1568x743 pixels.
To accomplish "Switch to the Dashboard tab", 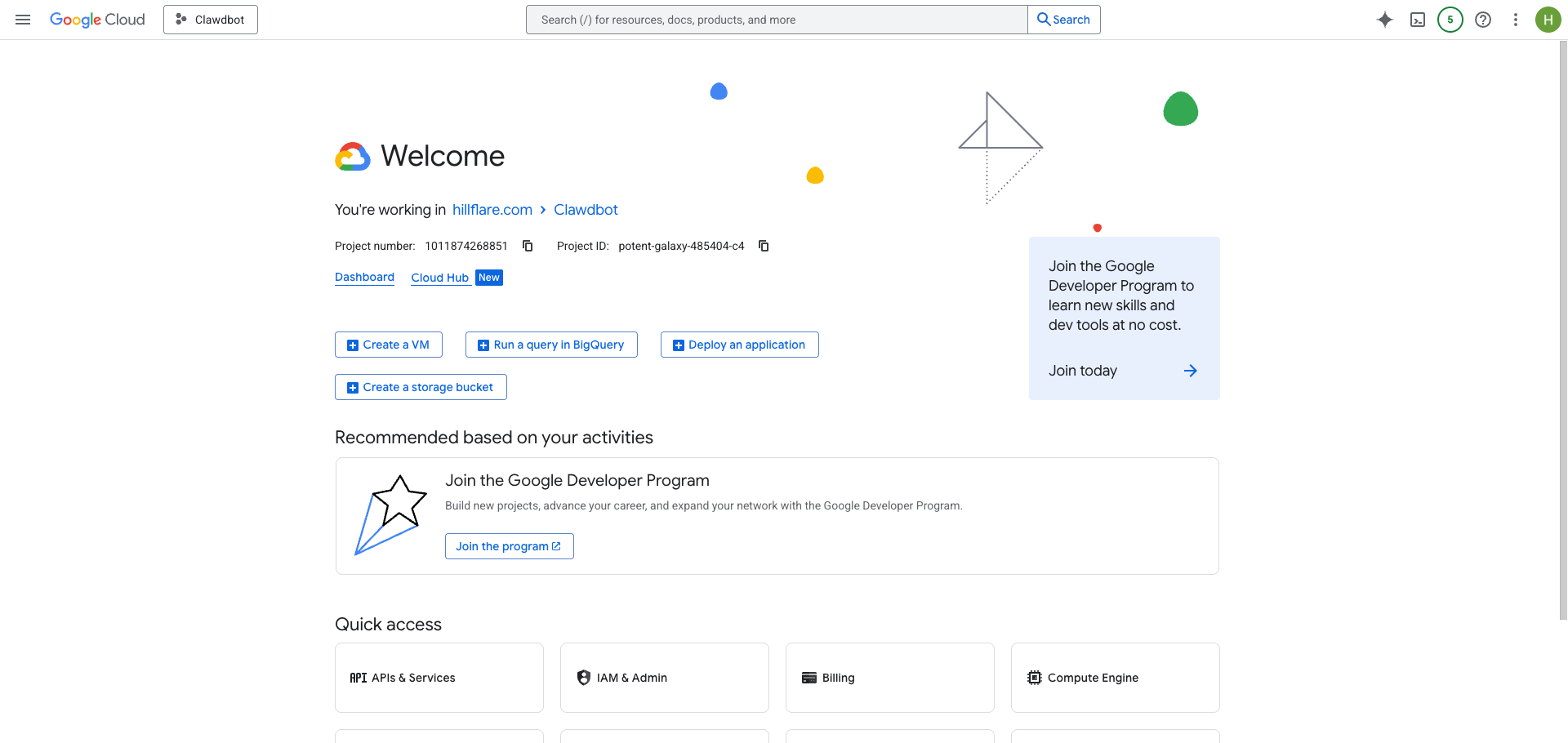I will [364, 277].
